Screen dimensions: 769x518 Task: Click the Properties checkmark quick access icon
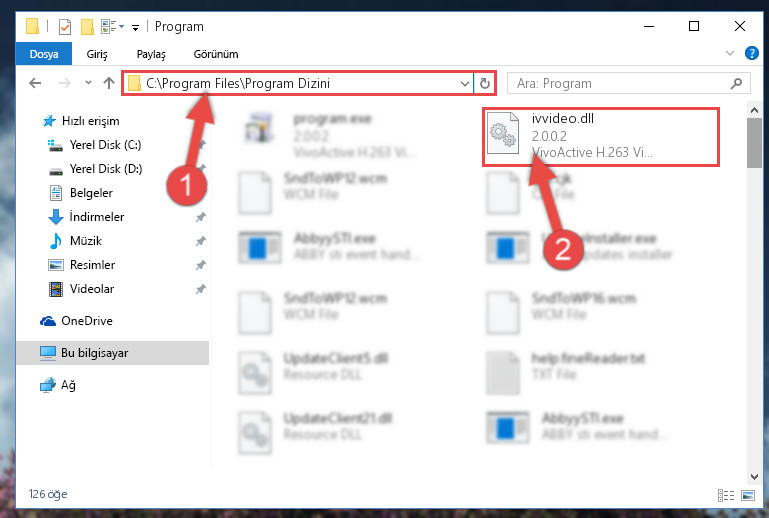[x=65, y=26]
